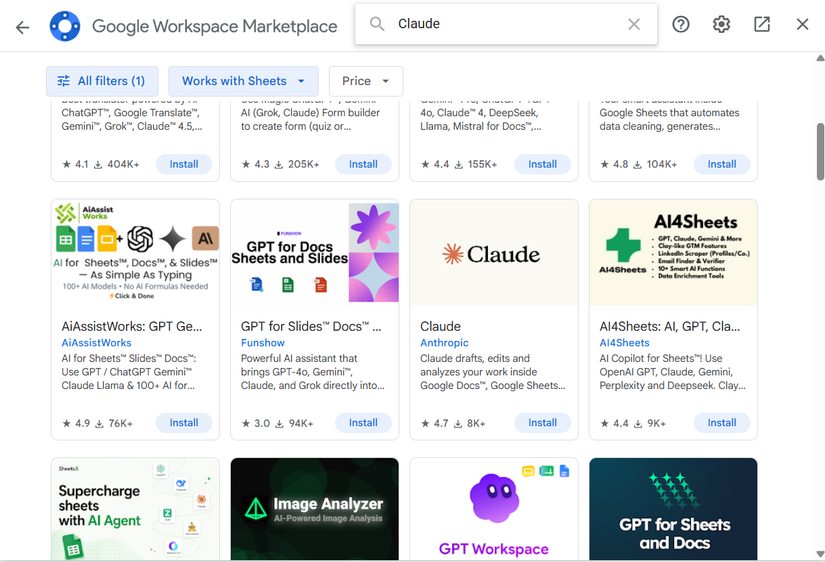
Task: Click the vertical scrollbar thumb
Action: pyautogui.click(x=820, y=152)
